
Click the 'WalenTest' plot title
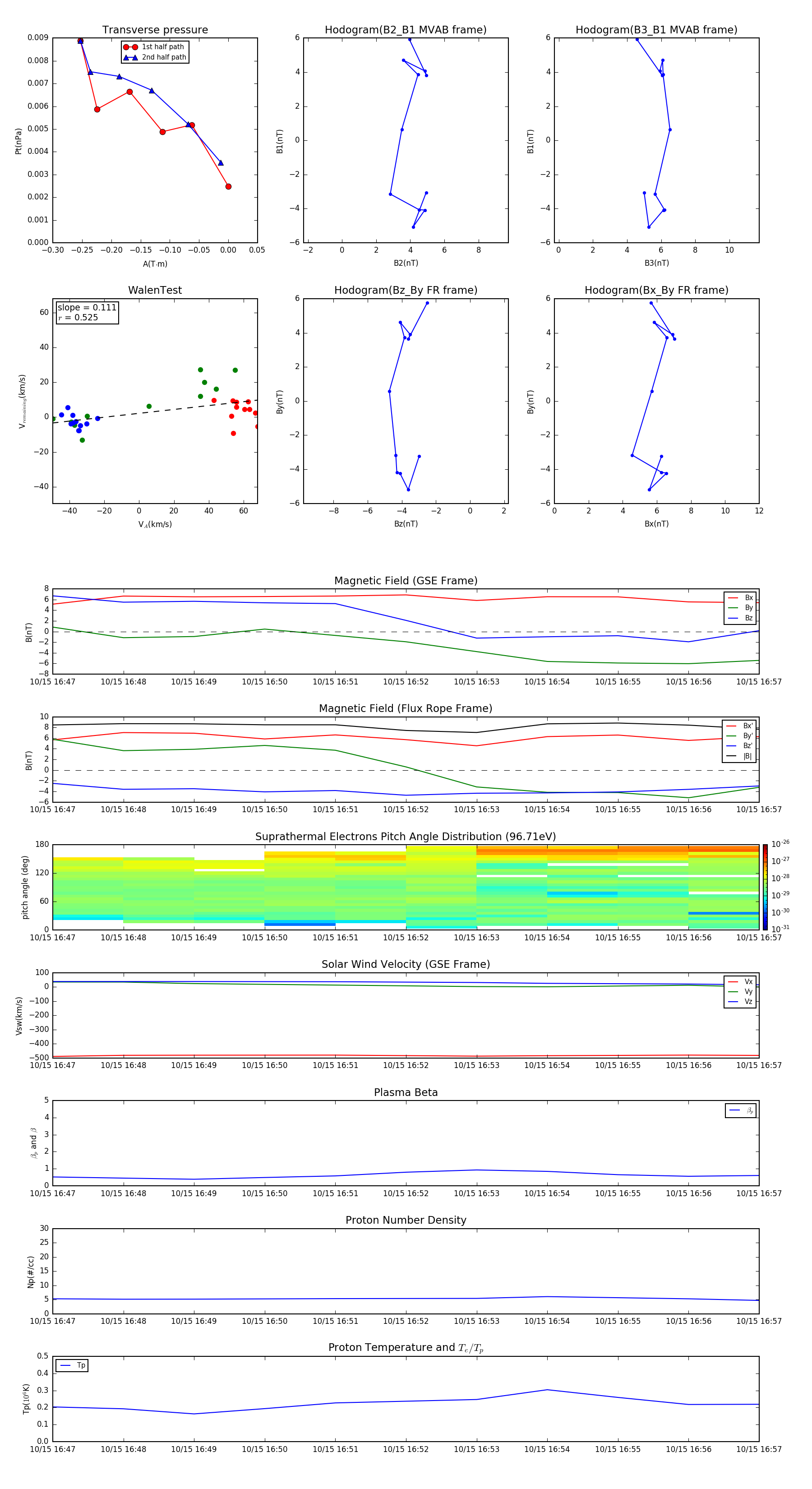coord(155,290)
